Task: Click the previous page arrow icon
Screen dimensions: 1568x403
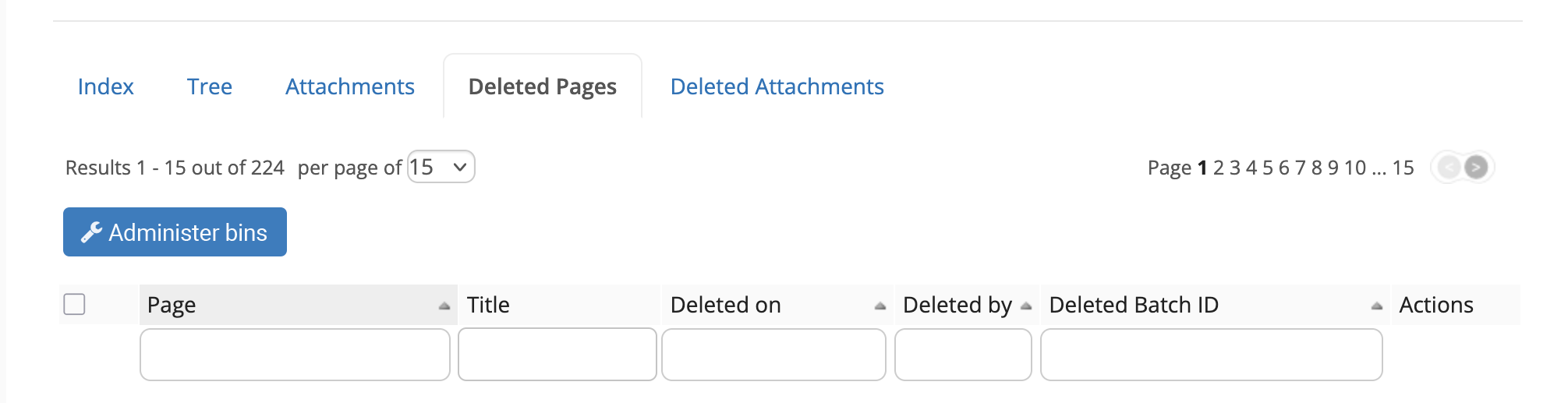Action: click(1449, 167)
